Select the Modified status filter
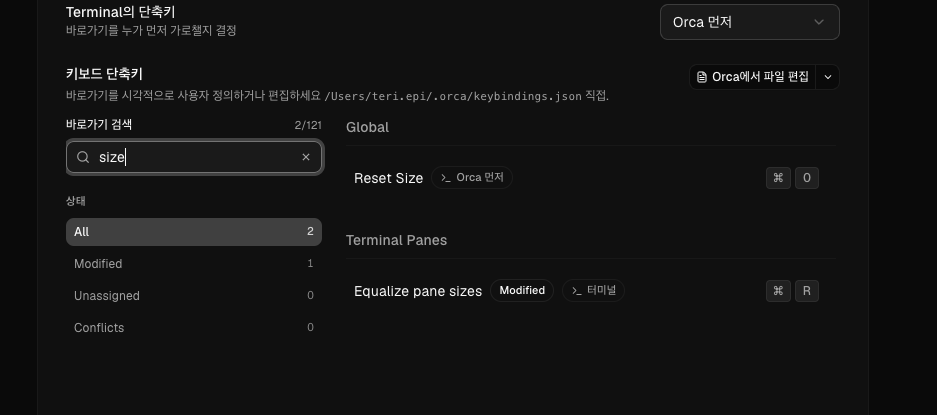The image size is (937, 415). coord(194,264)
